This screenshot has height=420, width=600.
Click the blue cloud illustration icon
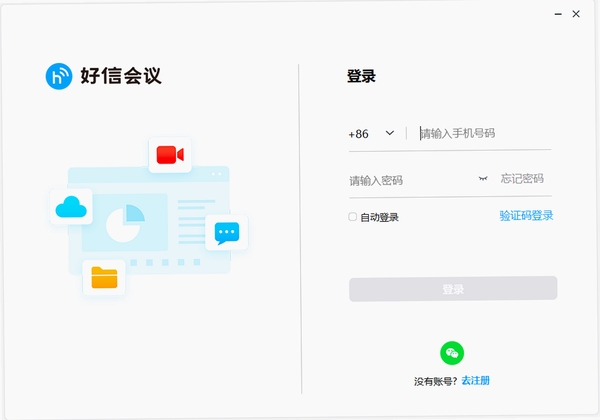pyautogui.click(x=71, y=207)
